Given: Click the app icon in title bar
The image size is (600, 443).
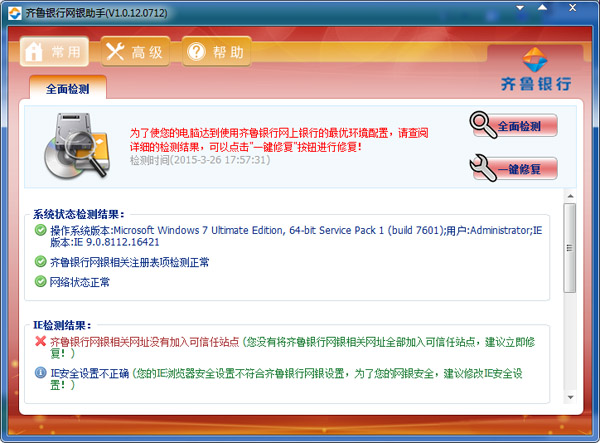Looking at the screenshot, I should click(x=15, y=13).
